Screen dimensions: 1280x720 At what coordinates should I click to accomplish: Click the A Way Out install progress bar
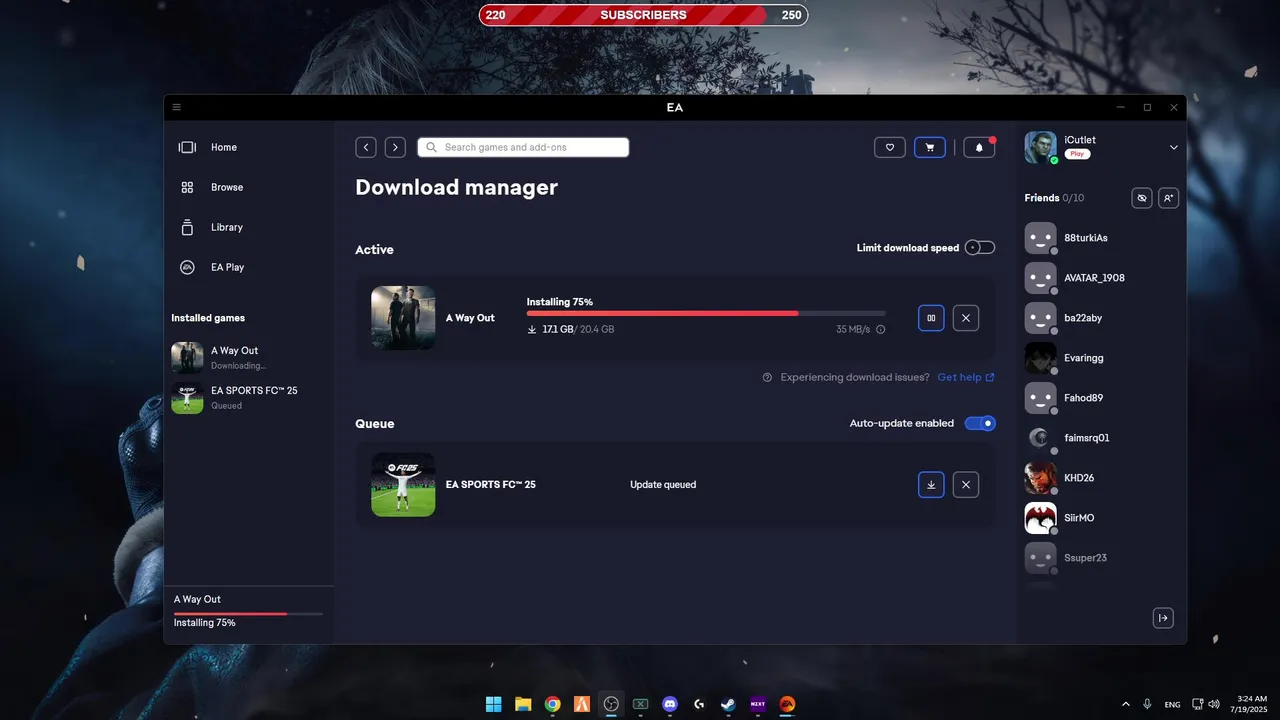(x=706, y=313)
